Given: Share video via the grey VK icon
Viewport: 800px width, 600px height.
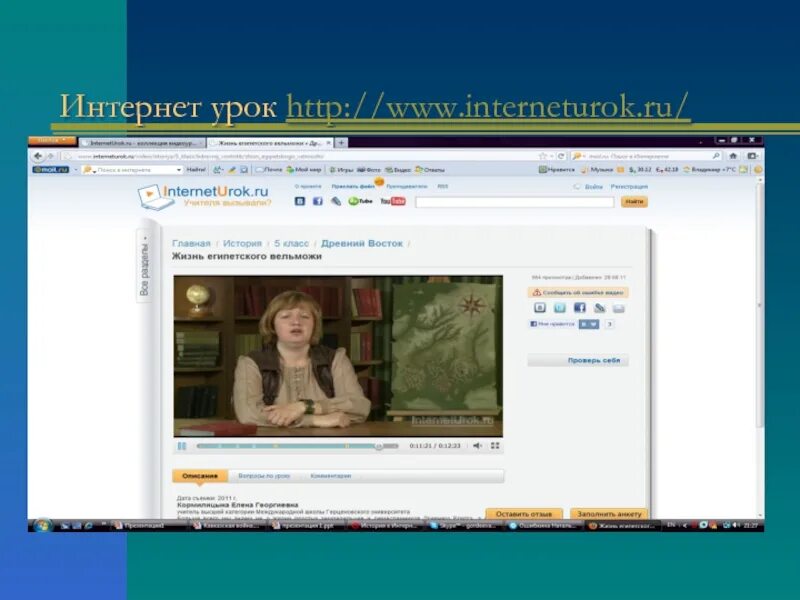Looking at the screenshot, I should (x=540, y=308).
